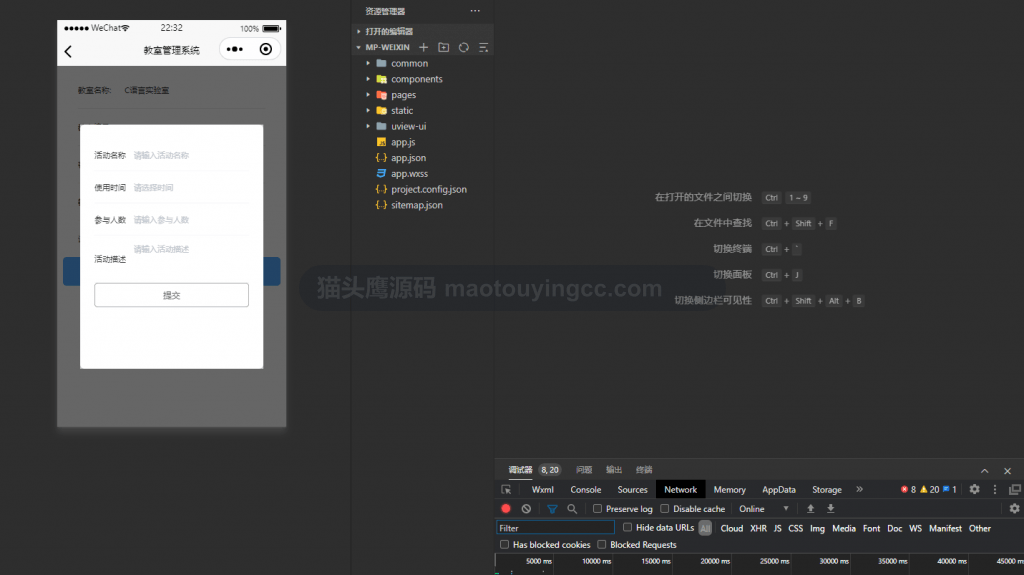
Task: Open the 输出 panel tab
Action: coord(614,470)
